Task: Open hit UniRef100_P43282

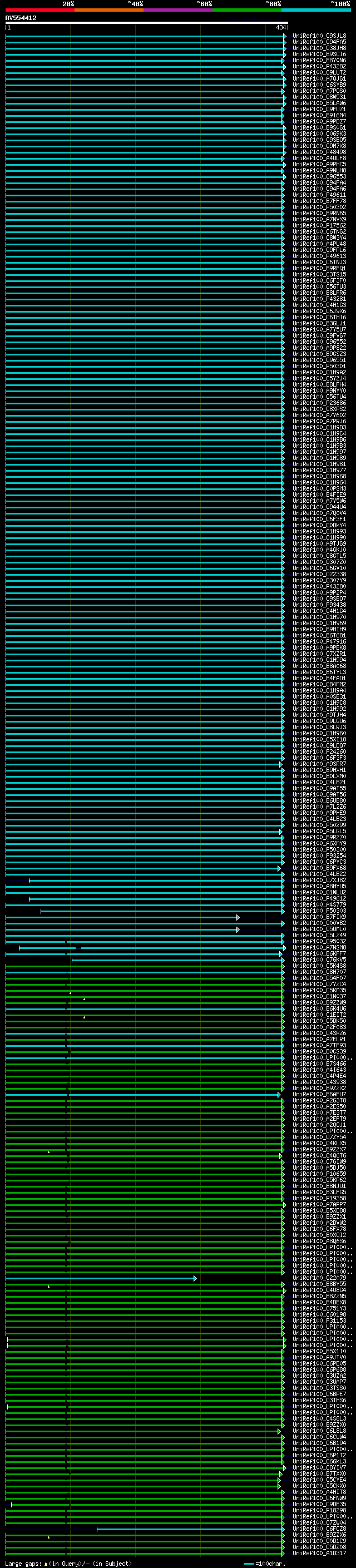Action: pyautogui.click(x=319, y=66)
